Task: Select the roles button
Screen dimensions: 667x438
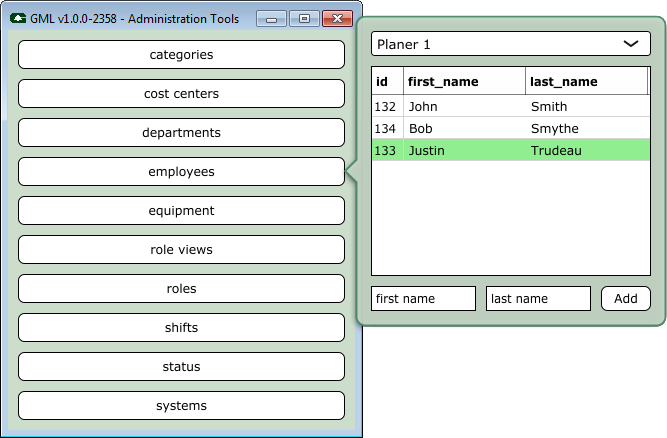Action: 181,289
